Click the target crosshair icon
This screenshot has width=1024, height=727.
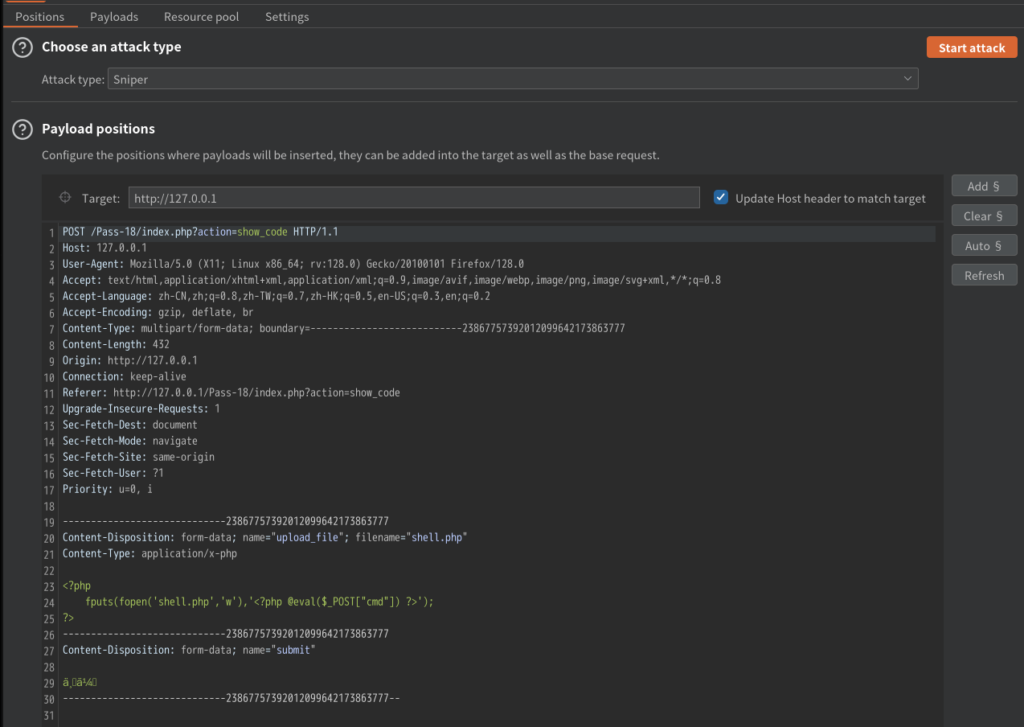coord(65,197)
